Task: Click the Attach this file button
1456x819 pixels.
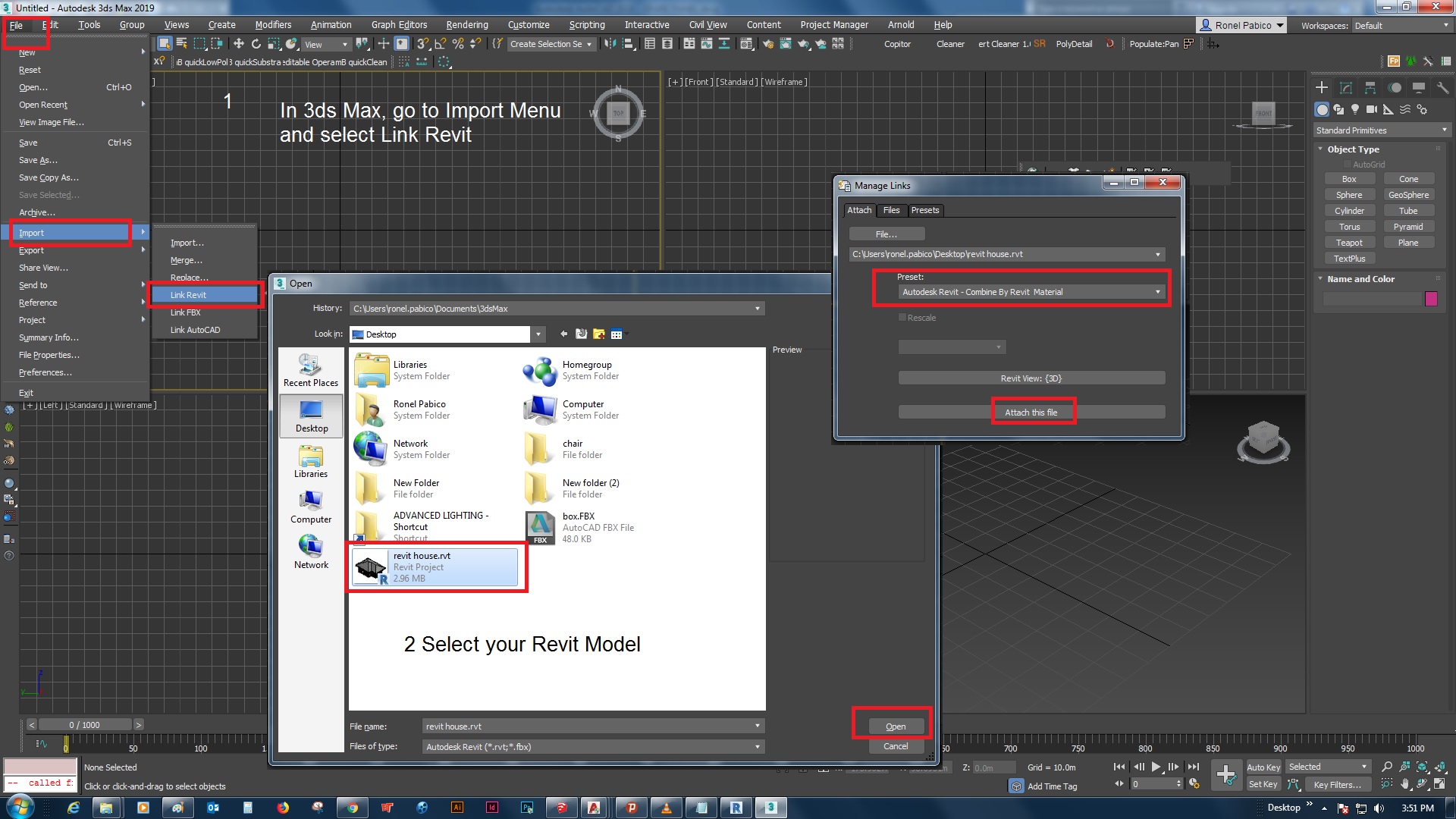Action: tap(1031, 412)
